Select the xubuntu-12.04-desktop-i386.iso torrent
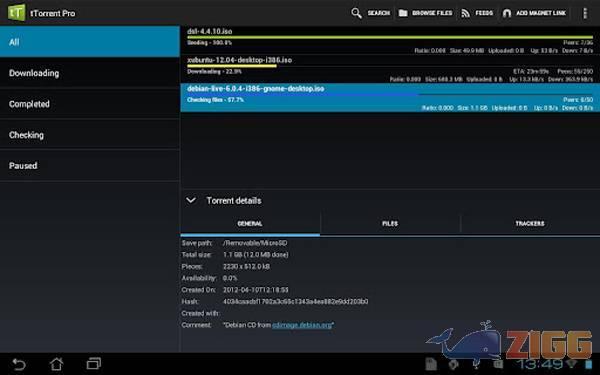 (x=390, y=69)
